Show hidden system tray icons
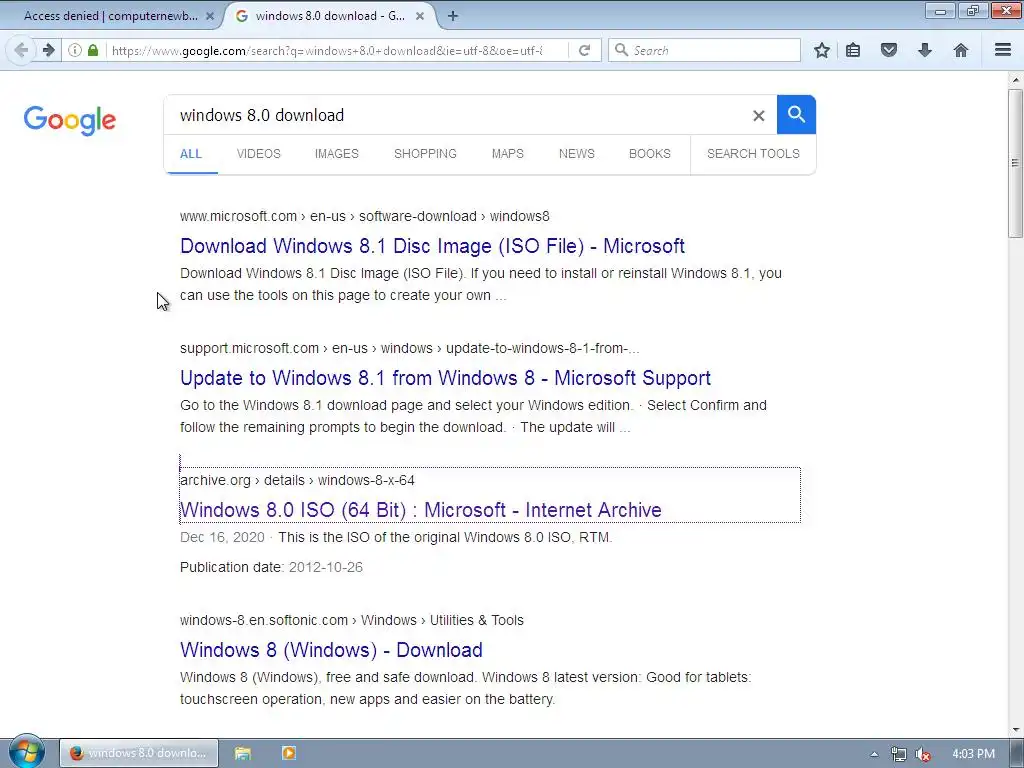 pyautogui.click(x=874, y=754)
